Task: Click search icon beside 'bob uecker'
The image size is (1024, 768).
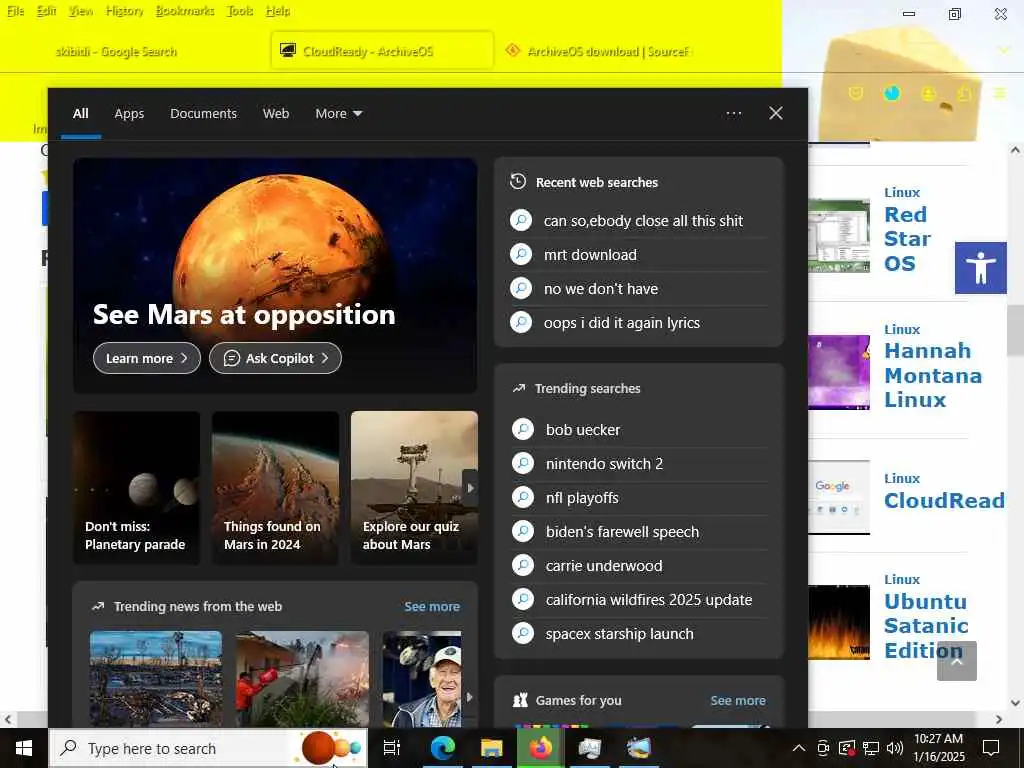Action: pyautogui.click(x=522, y=429)
